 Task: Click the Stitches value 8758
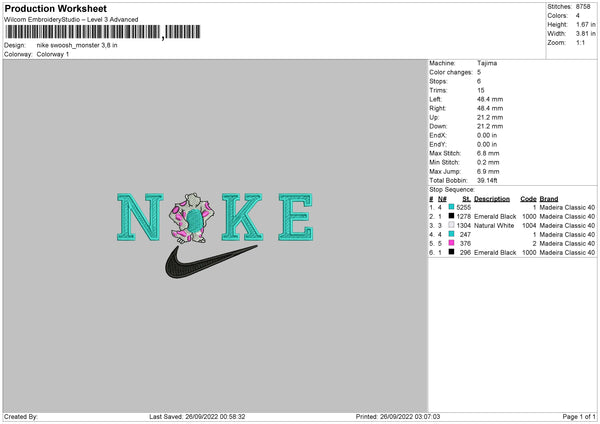pos(583,7)
